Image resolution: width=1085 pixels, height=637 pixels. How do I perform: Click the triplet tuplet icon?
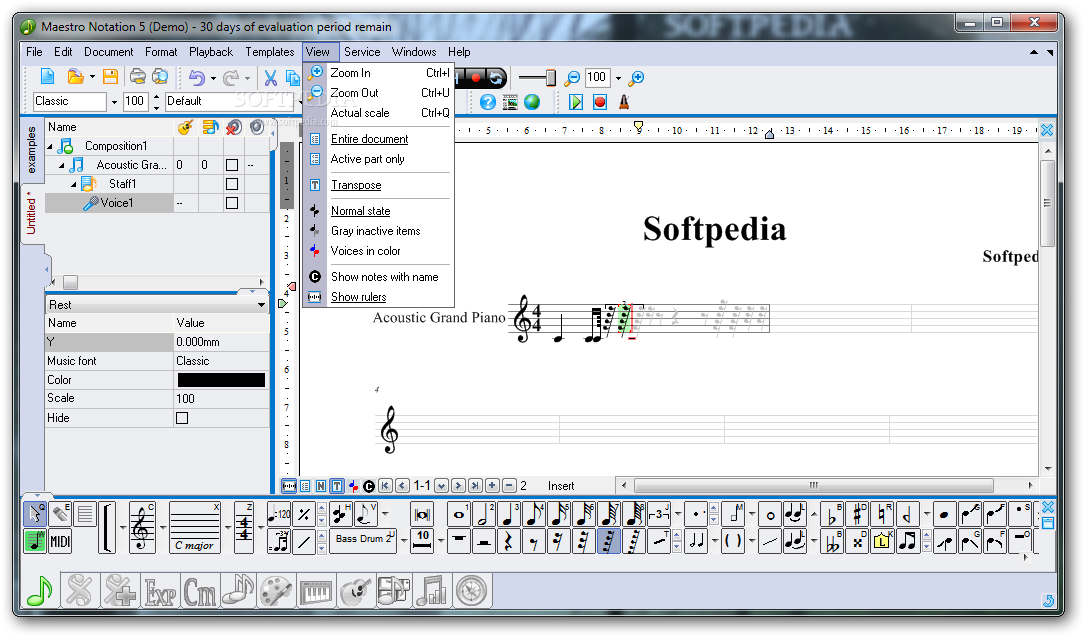[659, 514]
